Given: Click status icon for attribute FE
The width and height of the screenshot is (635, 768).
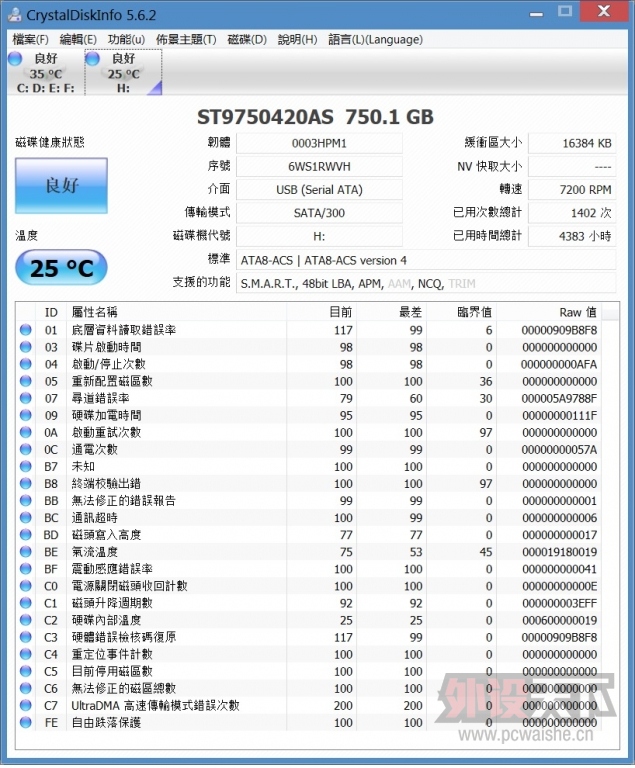Looking at the screenshot, I should (25, 722).
